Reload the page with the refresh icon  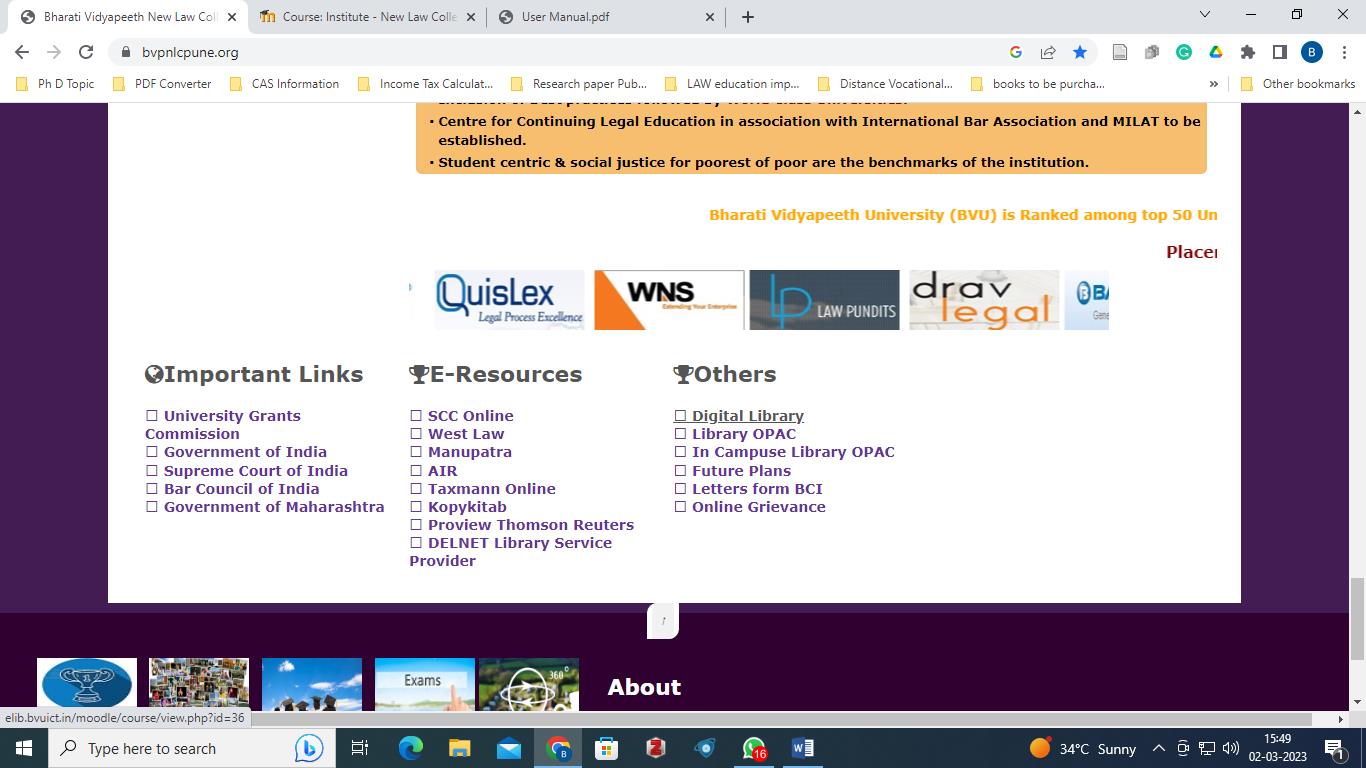pos(86,52)
